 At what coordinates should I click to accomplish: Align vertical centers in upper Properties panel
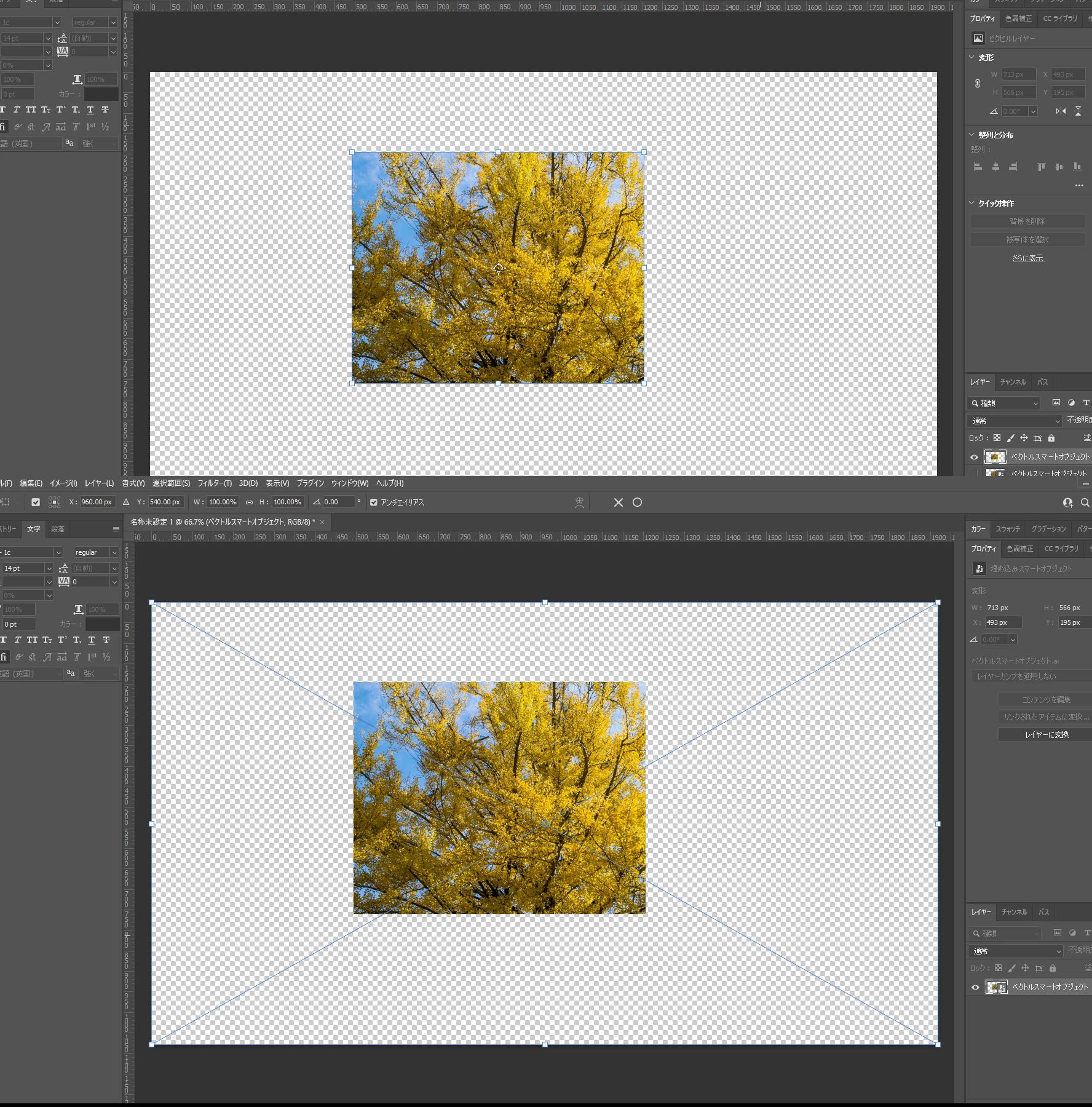[x=1059, y=167]
